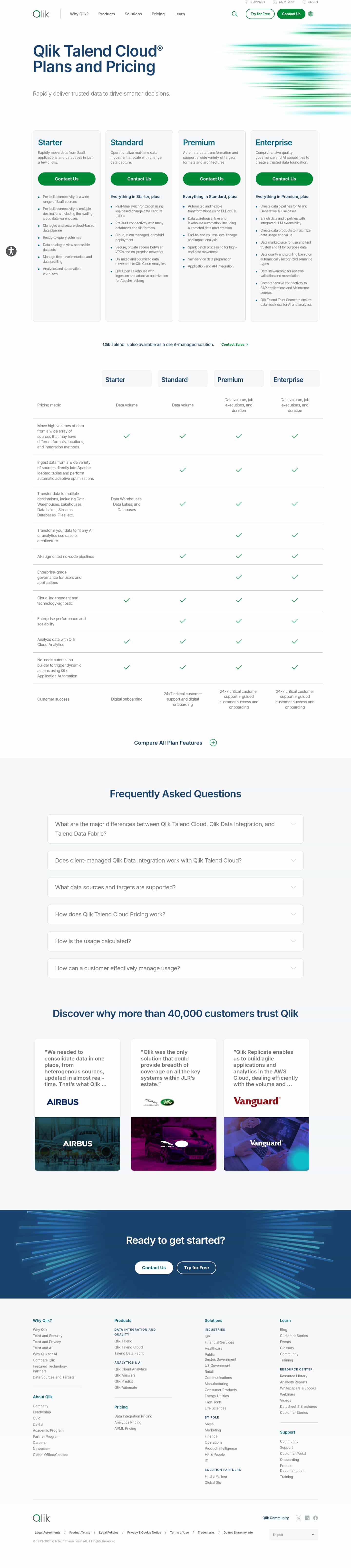Click Contact Us under the Starter plan
Screen dimensions: 351x1568
coord(66,179)
